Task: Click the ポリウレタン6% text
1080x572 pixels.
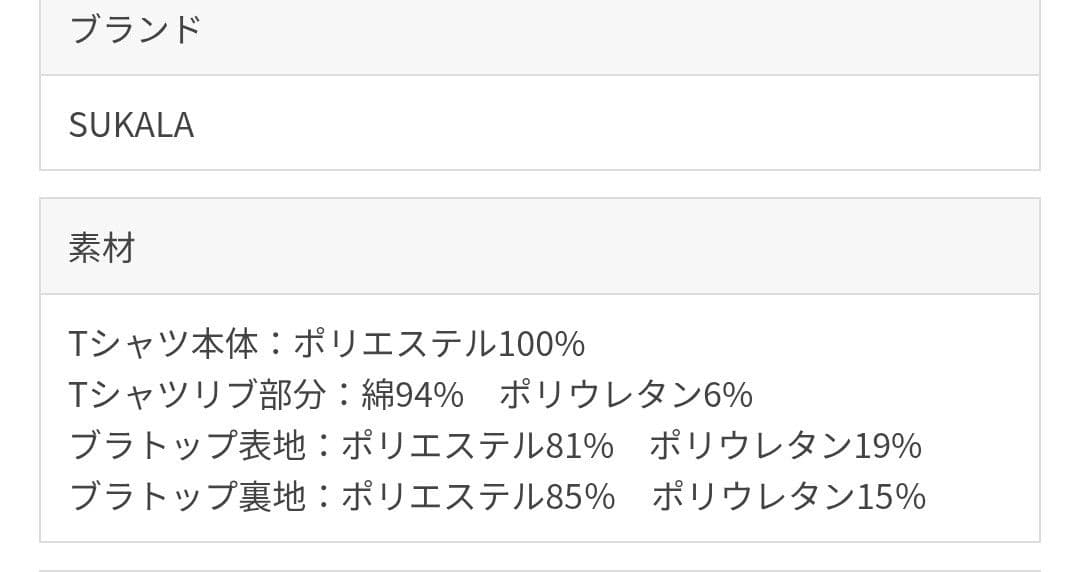Action: point(625,395)
